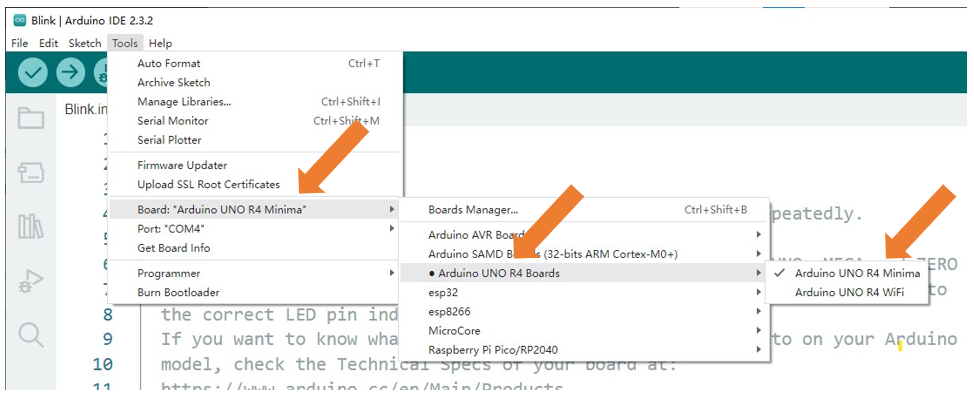
Task: Open the Edit menu
Action: click(x=48, y=43)
